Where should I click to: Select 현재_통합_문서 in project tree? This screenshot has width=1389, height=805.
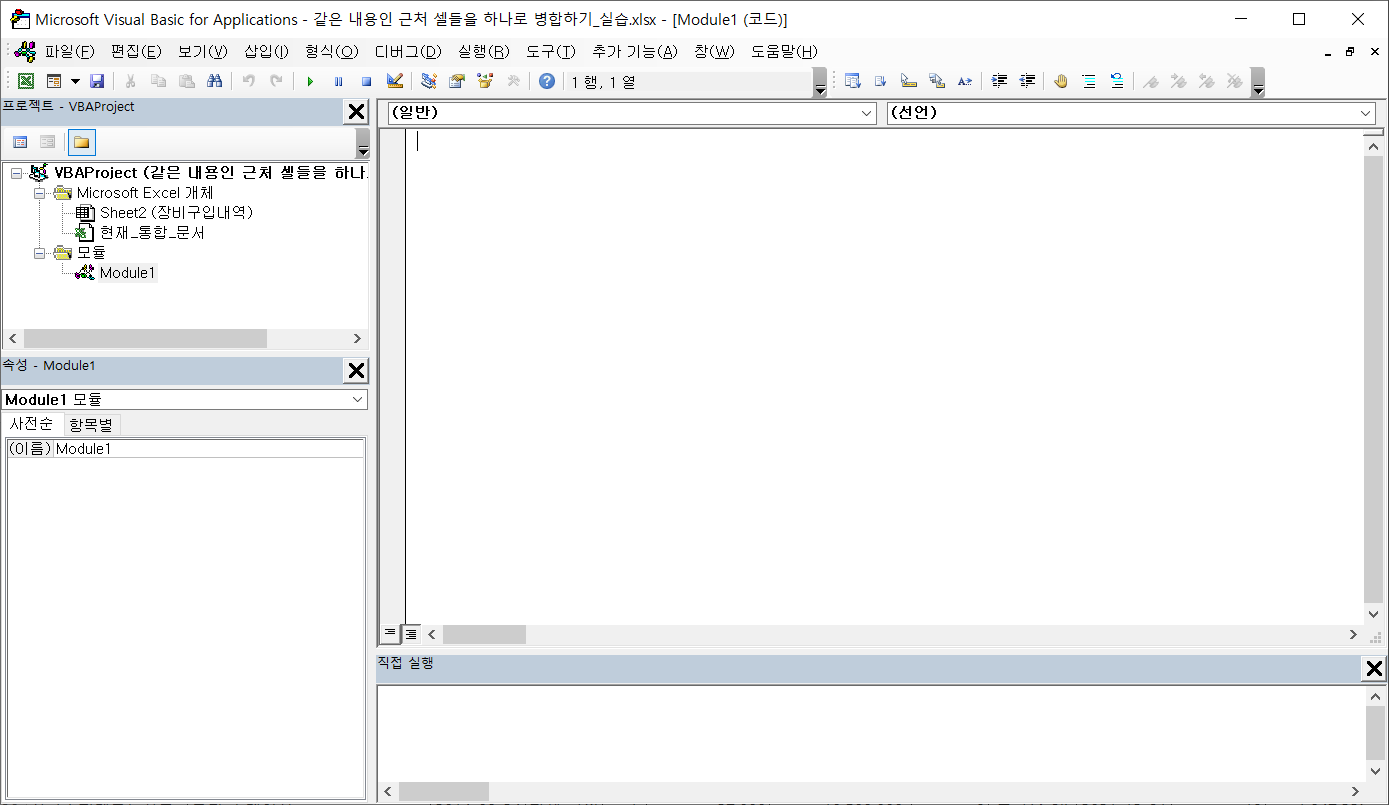tap(152, 232)
